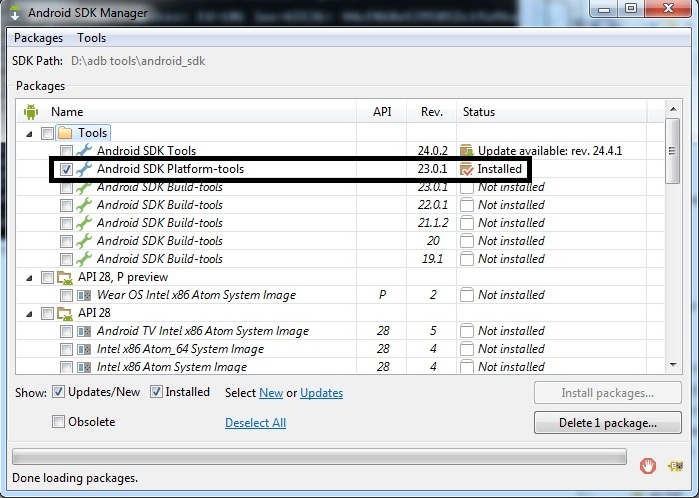Click the not installed status icon for Android TV image
Screen dimensions: 699x498
(x=467, y=331)
